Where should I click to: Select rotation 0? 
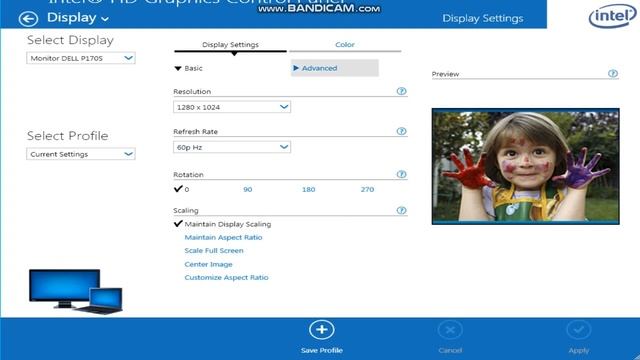point(182,189)
